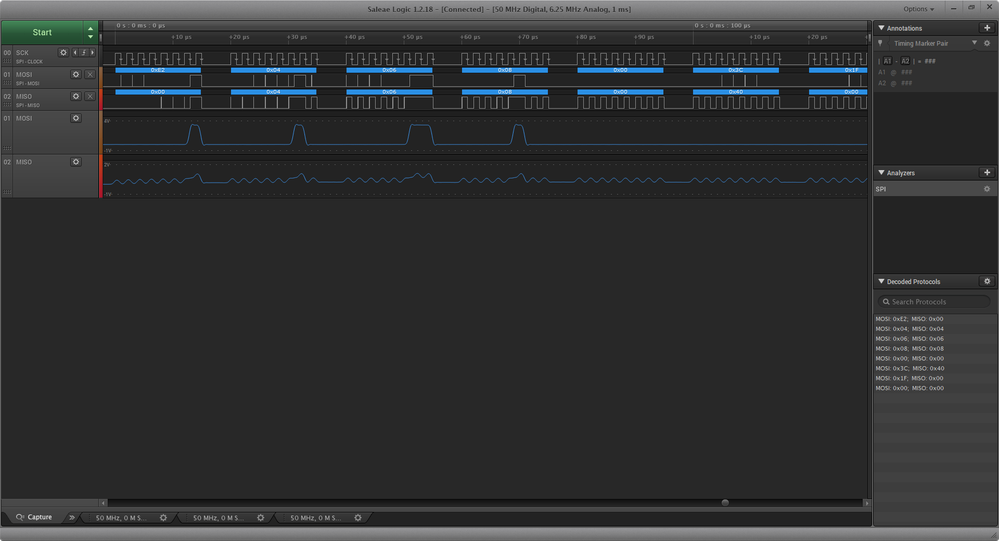
Task: Click analog MISO channel drag handle dots
Action: tap(7, 191)
